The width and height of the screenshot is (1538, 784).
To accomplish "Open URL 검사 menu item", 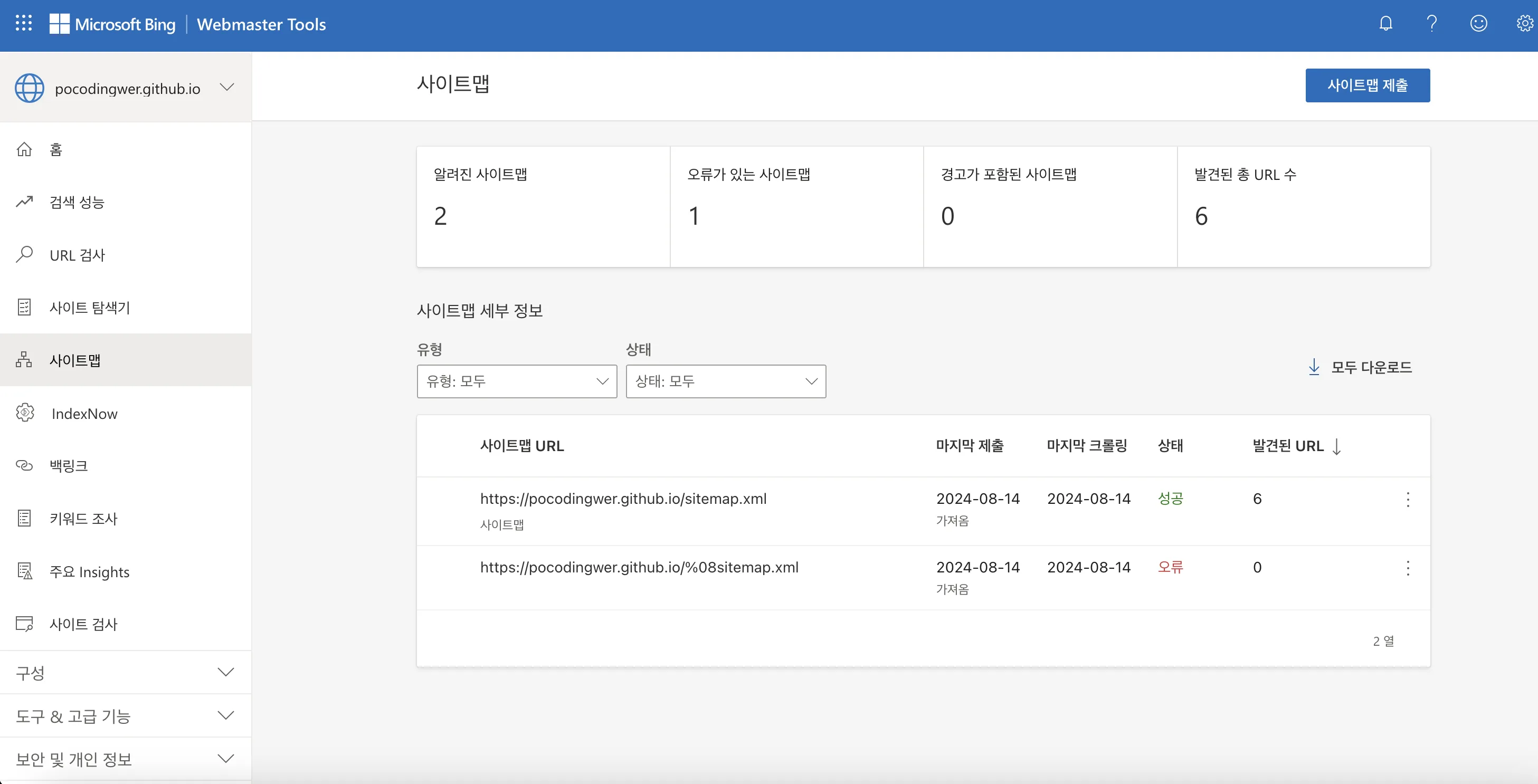I will 126,255.
